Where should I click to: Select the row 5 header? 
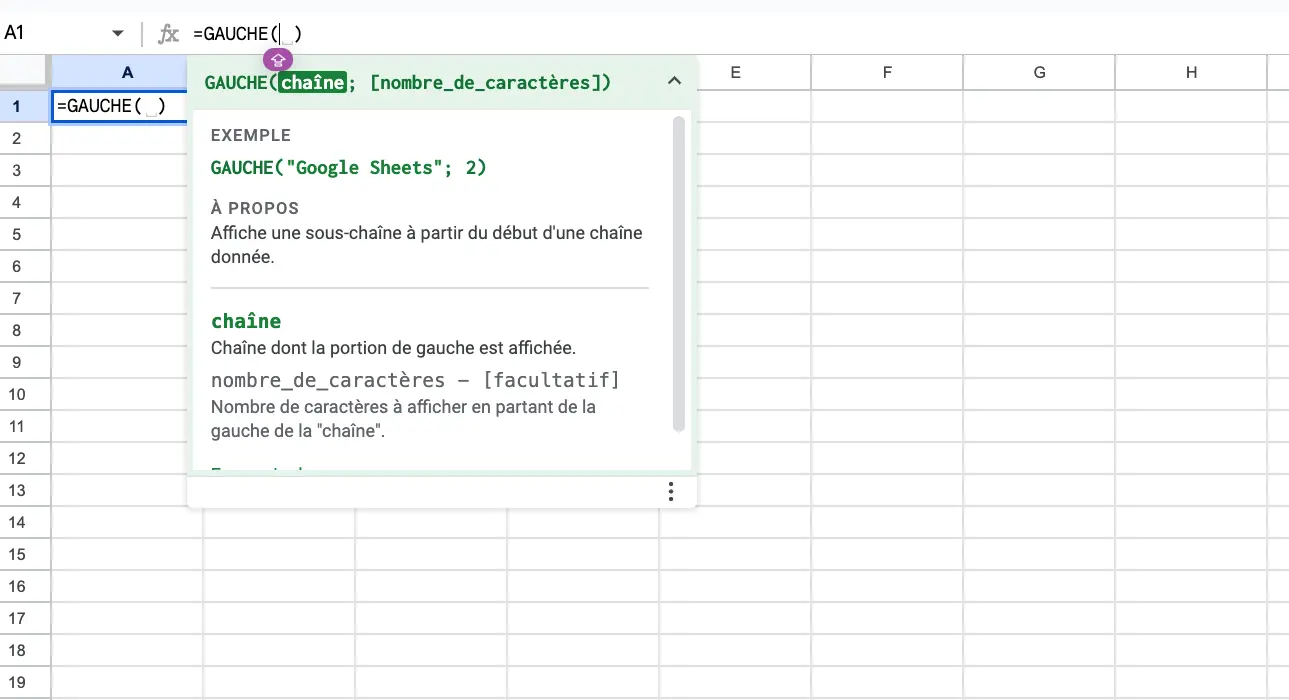(x=17, y=234)
